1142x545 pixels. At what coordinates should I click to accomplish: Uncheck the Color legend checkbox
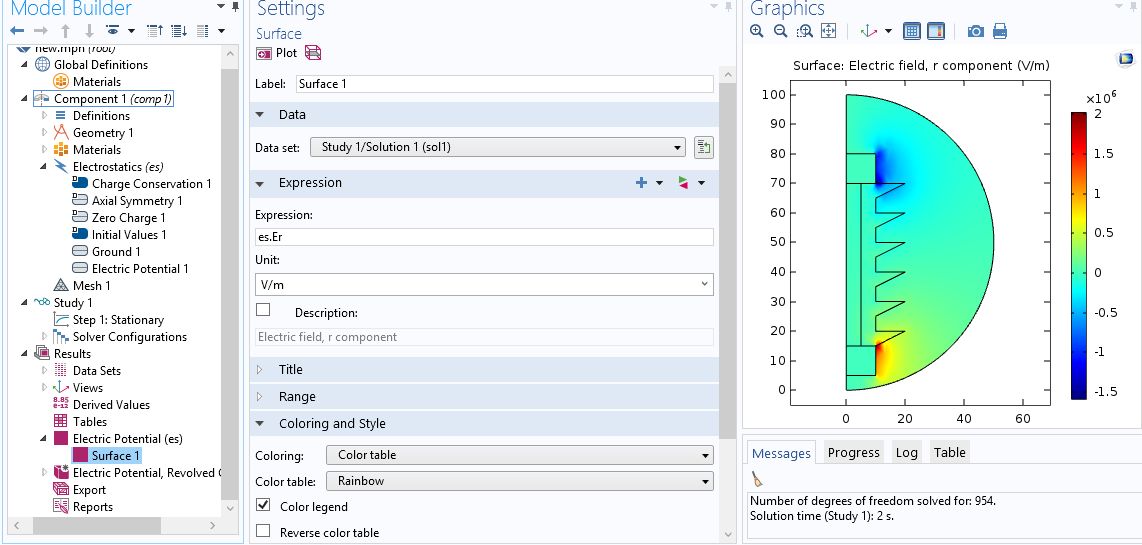click(x=263, y=507)
